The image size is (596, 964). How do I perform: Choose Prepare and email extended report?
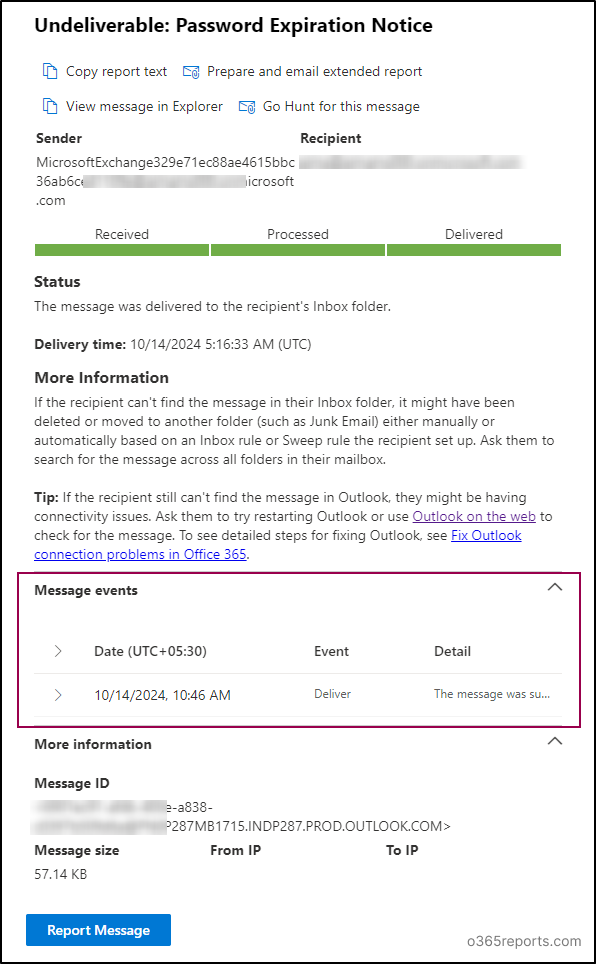tap(314, 71)
